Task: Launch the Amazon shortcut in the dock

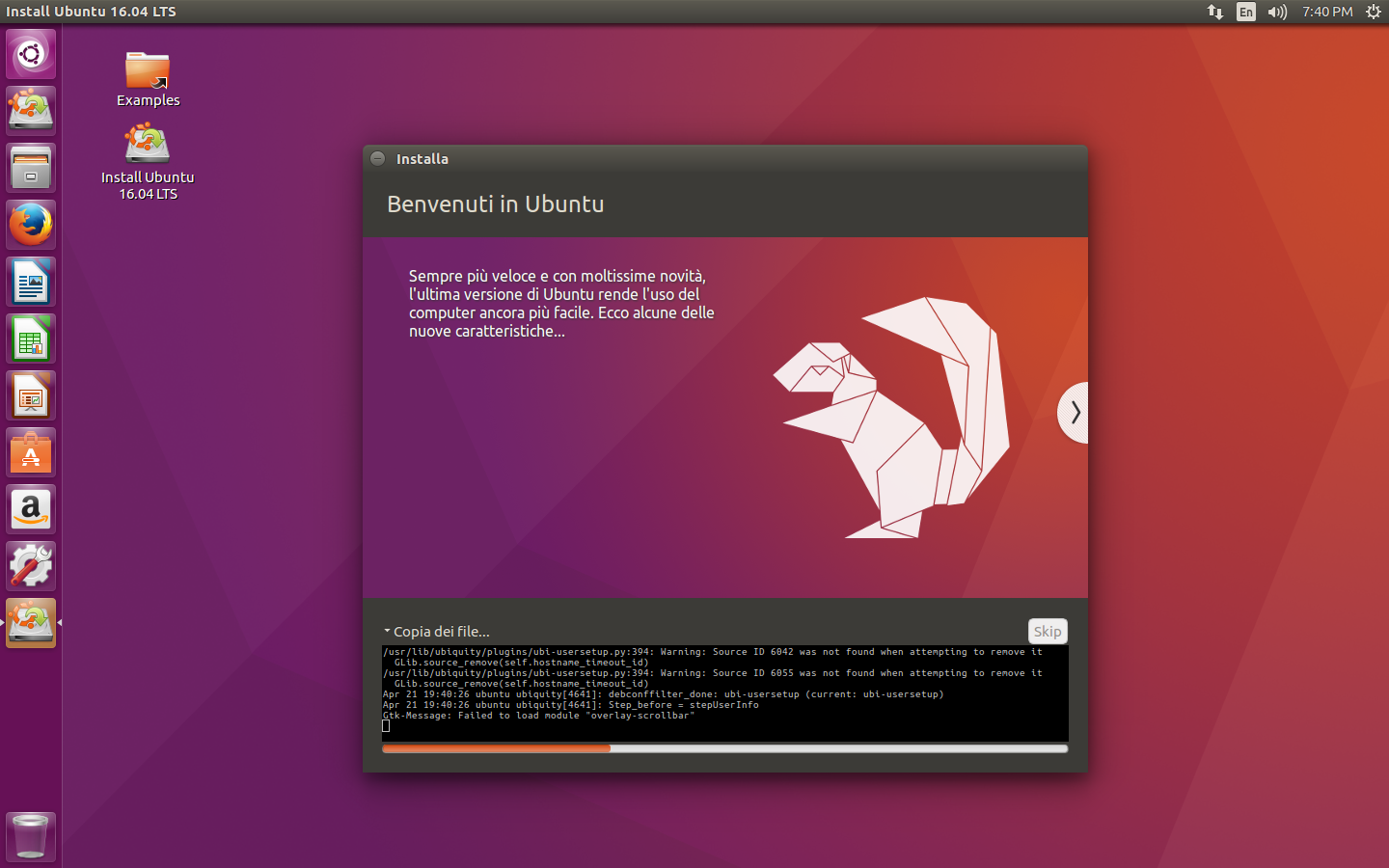Action: (31, 509)
